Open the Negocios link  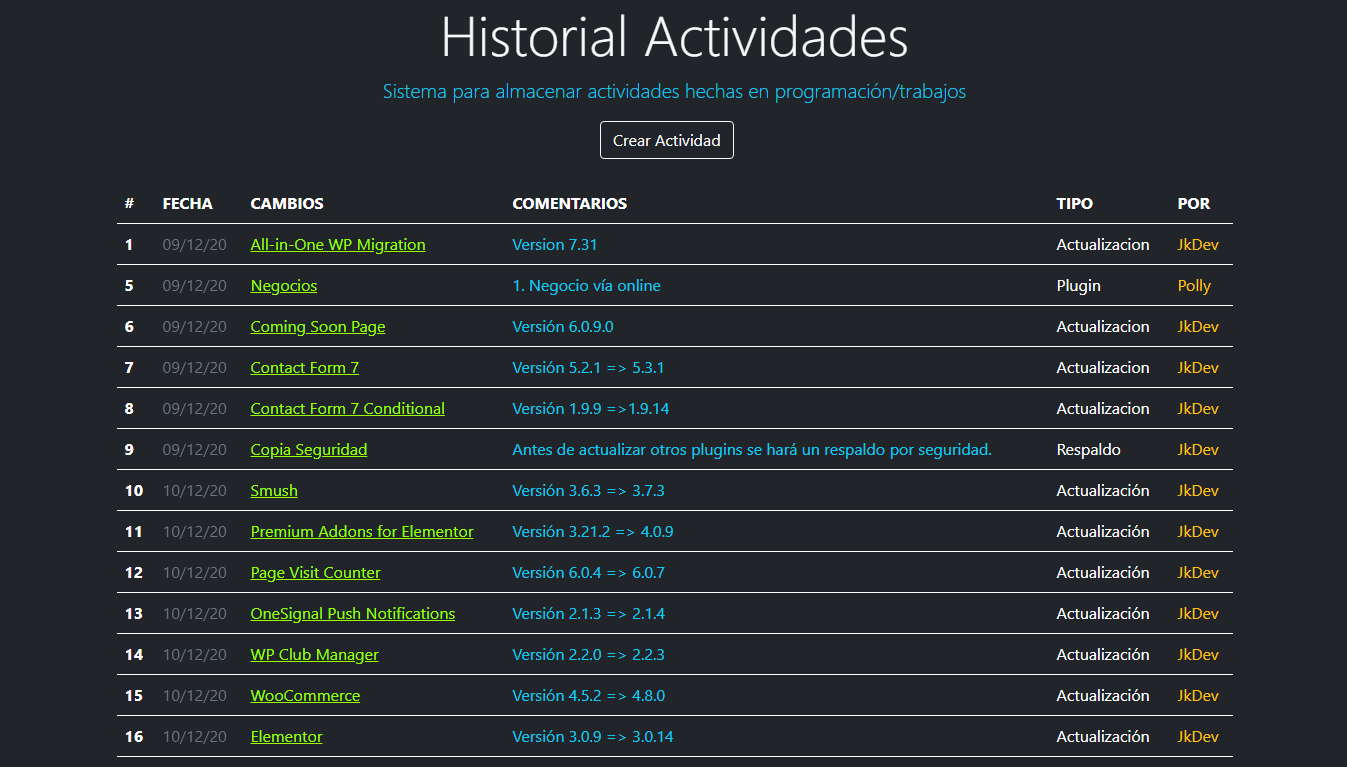point(284,286)
